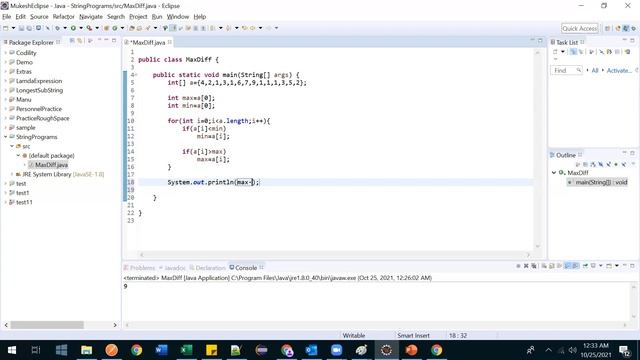Expand the Codility project
The width and height of the screenshot is (640, 360).
[5, 53]
